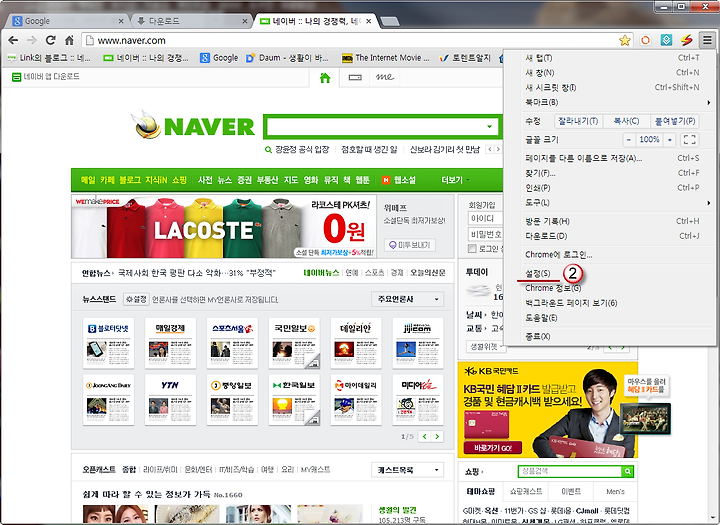Open the 국민일보 newsstand thumbnail
The width and height of the screenshot is (720, 525).
(294, 343)
